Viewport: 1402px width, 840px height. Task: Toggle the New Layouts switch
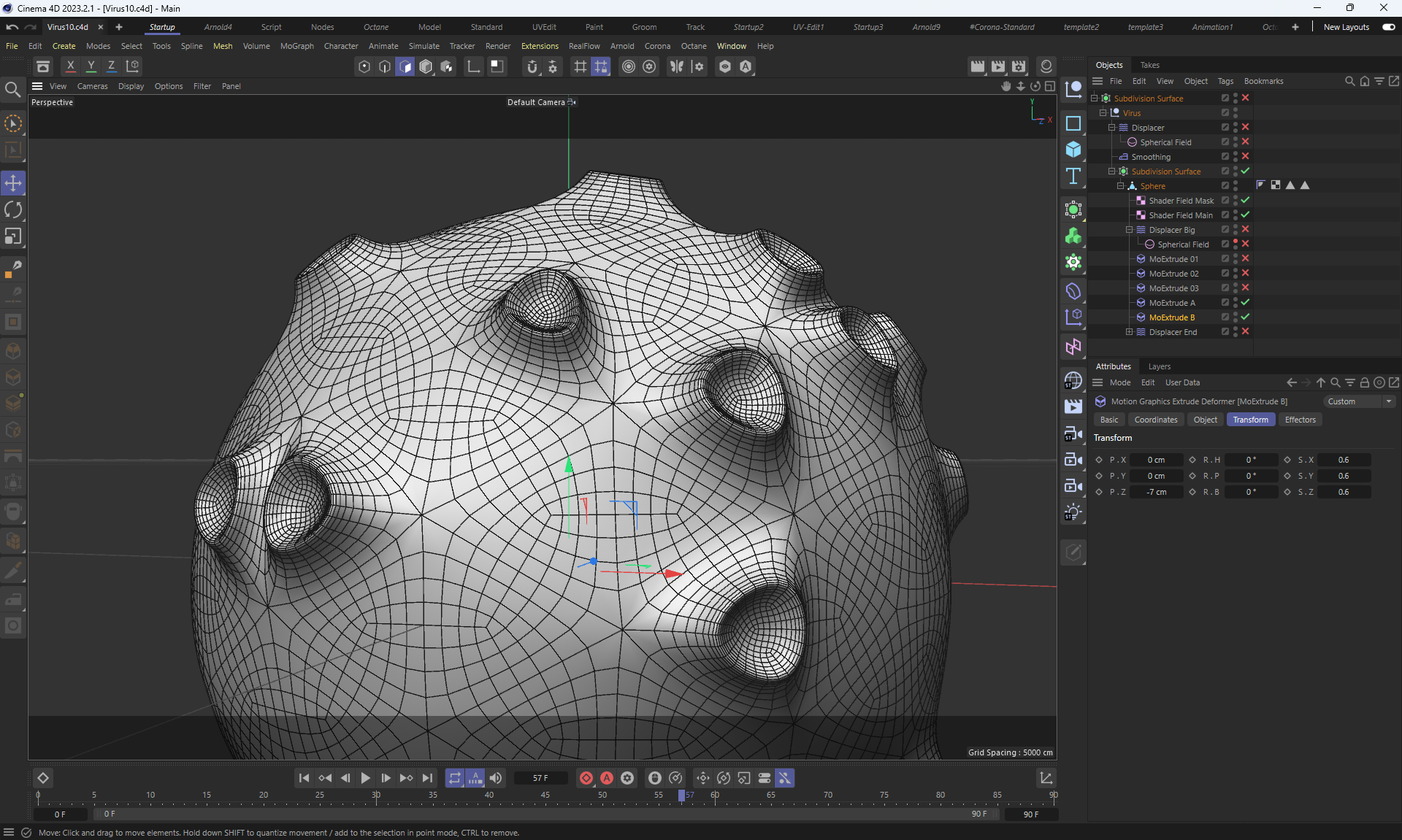[x=1388, y=27]
